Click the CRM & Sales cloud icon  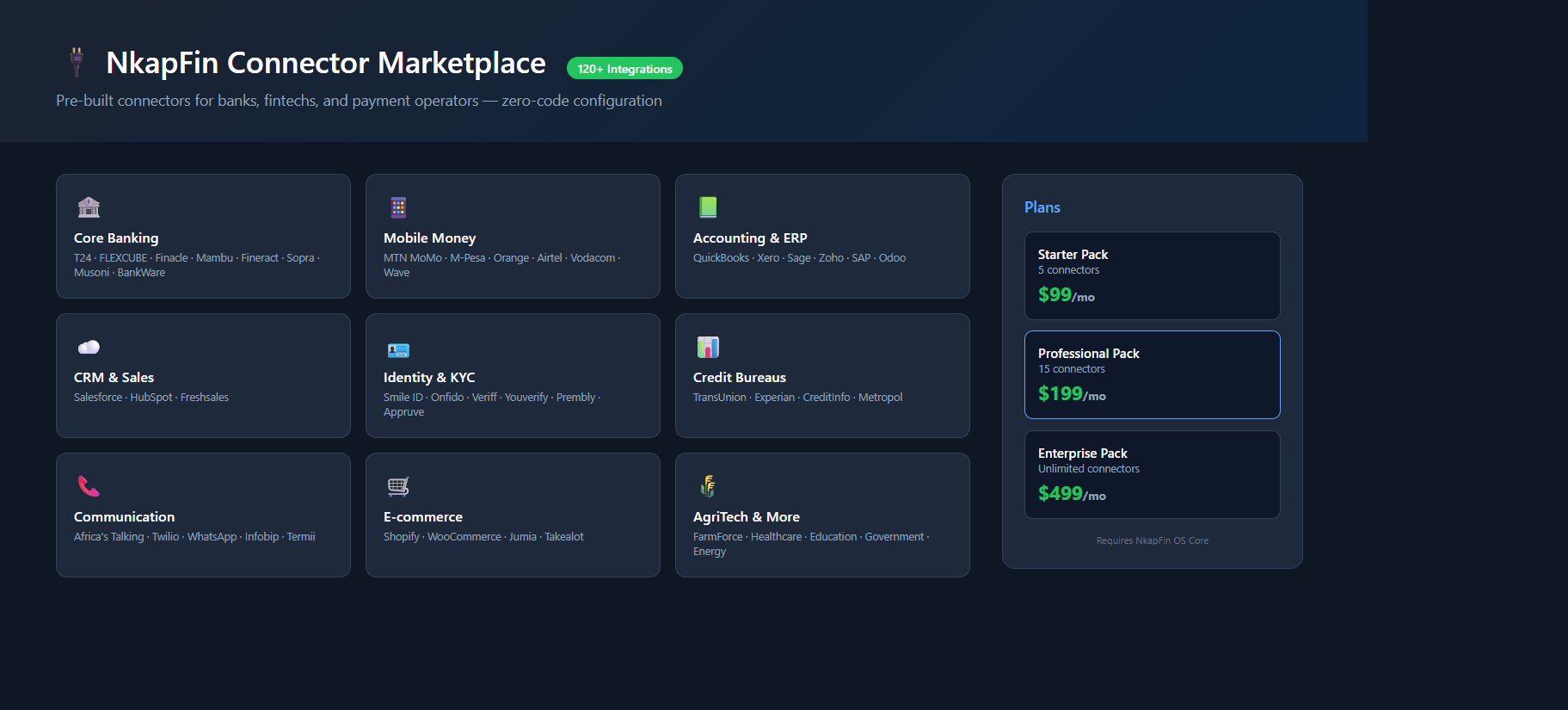pos(89,347)
